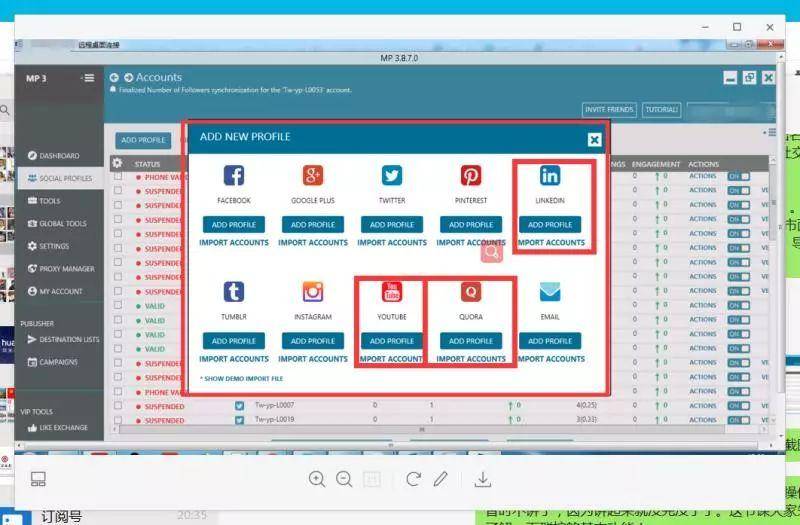Click the Twitter icon for Tw-yp-L0019

[x=239, y=420]
